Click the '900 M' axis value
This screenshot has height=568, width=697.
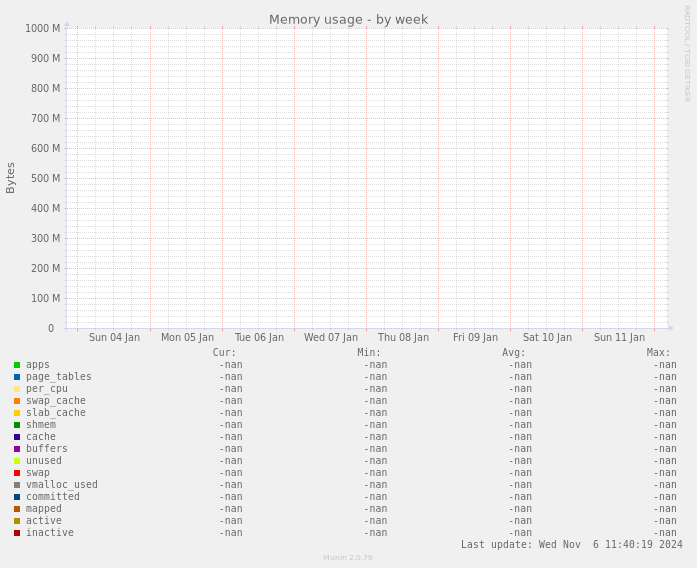coord(45,58)
